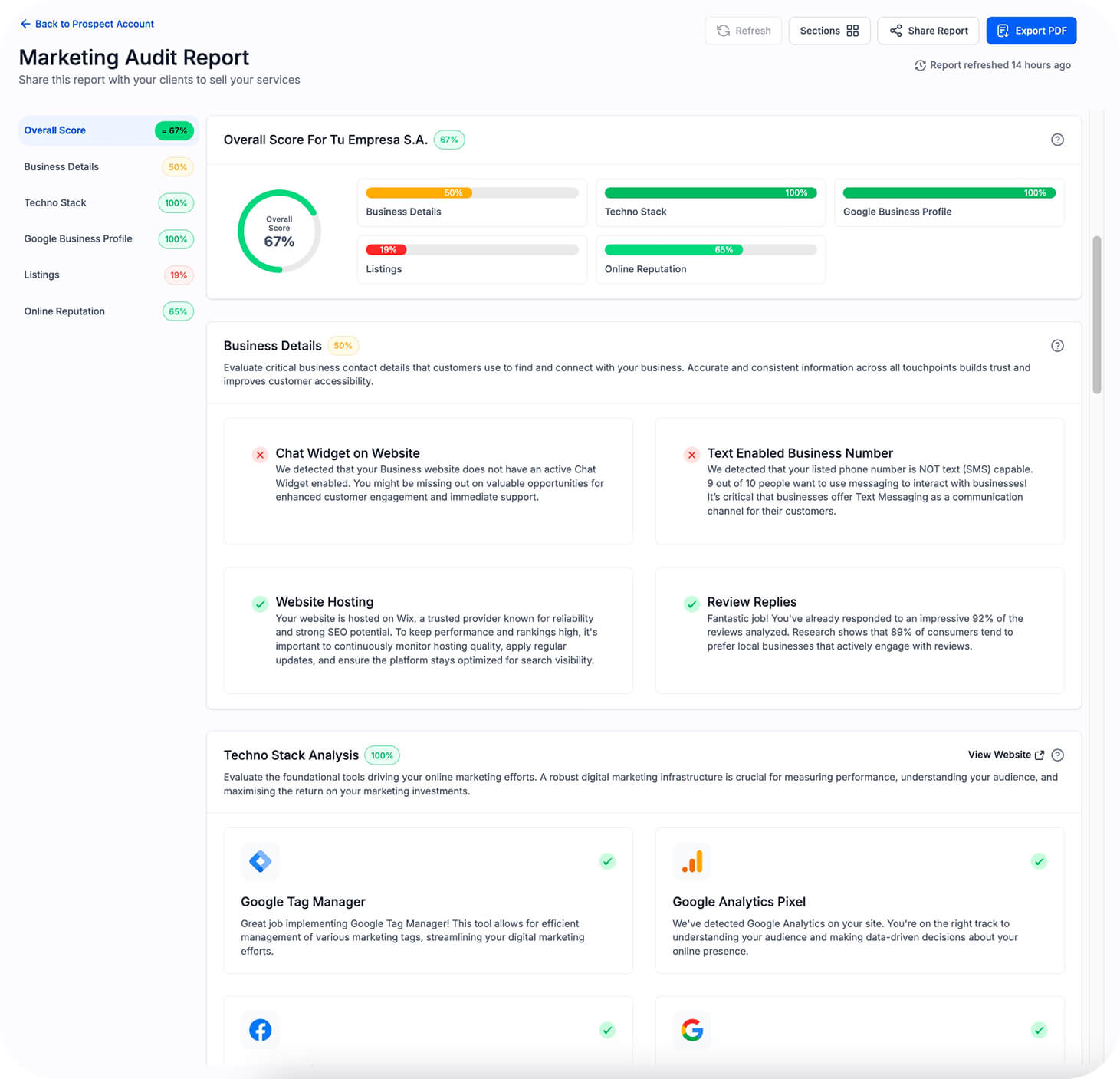Click help icon beside View Website
The image size is (1120, 1079).
point(1057,755)
